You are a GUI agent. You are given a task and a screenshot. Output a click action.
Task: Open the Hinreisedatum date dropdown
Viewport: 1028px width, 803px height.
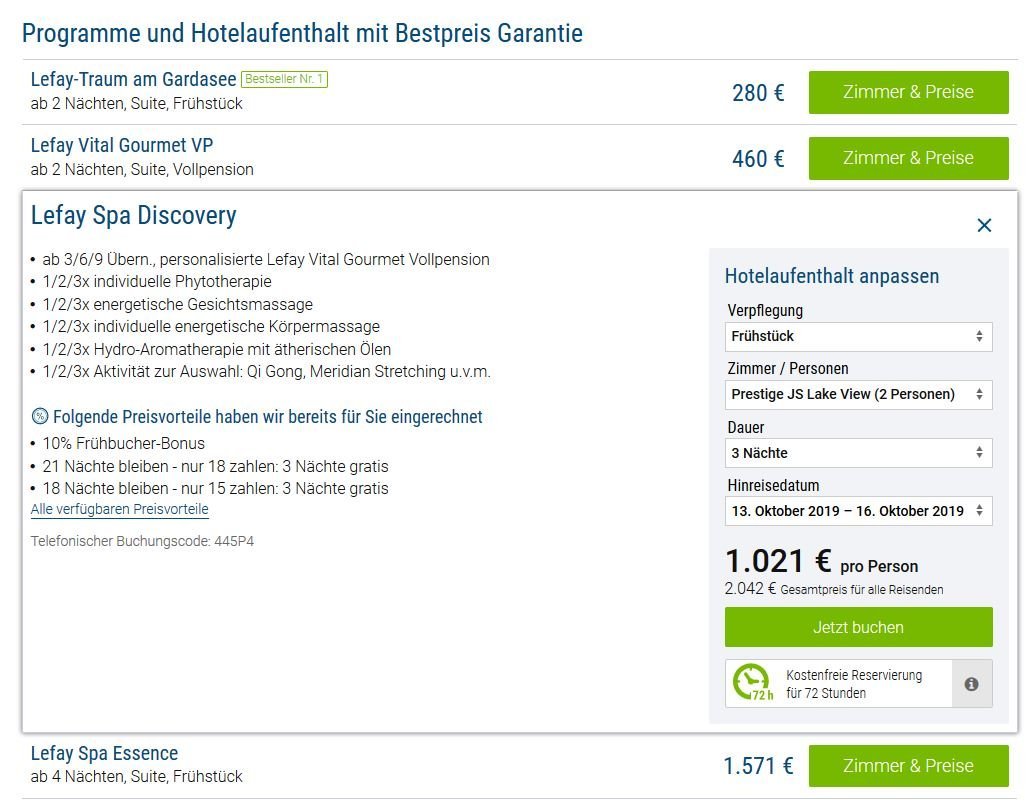[x=858, y=511]
